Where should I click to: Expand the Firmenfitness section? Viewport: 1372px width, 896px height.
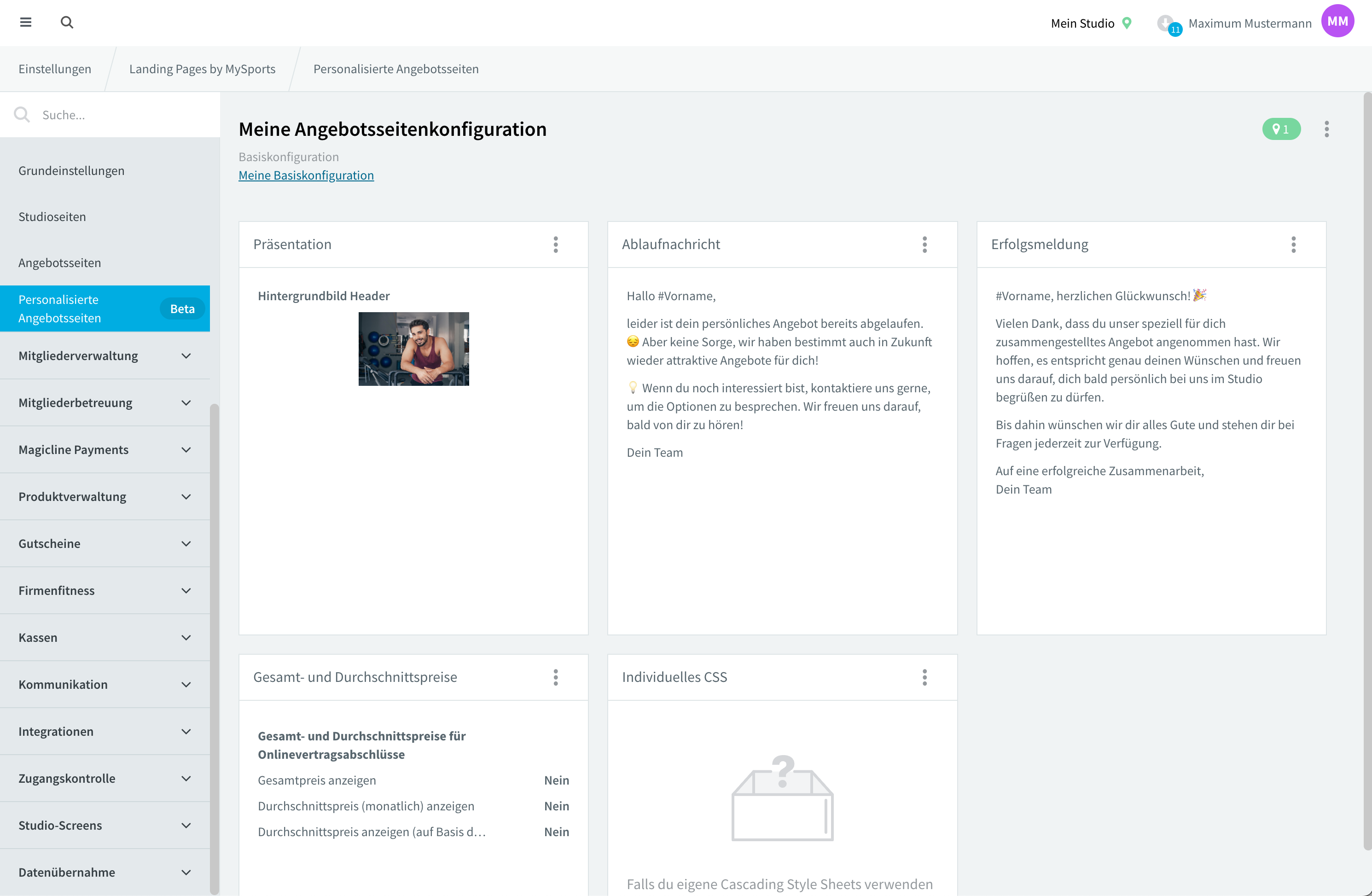(x=105, y=591)
